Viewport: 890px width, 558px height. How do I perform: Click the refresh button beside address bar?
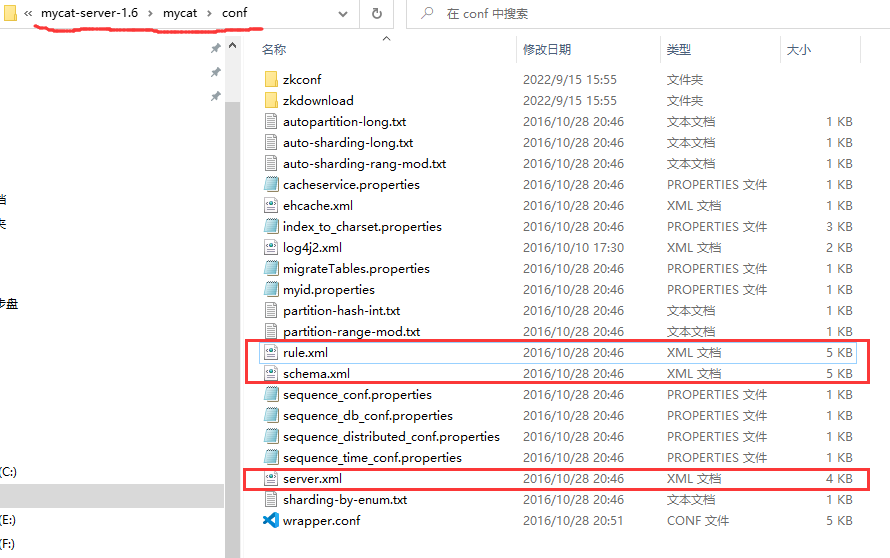377,14
